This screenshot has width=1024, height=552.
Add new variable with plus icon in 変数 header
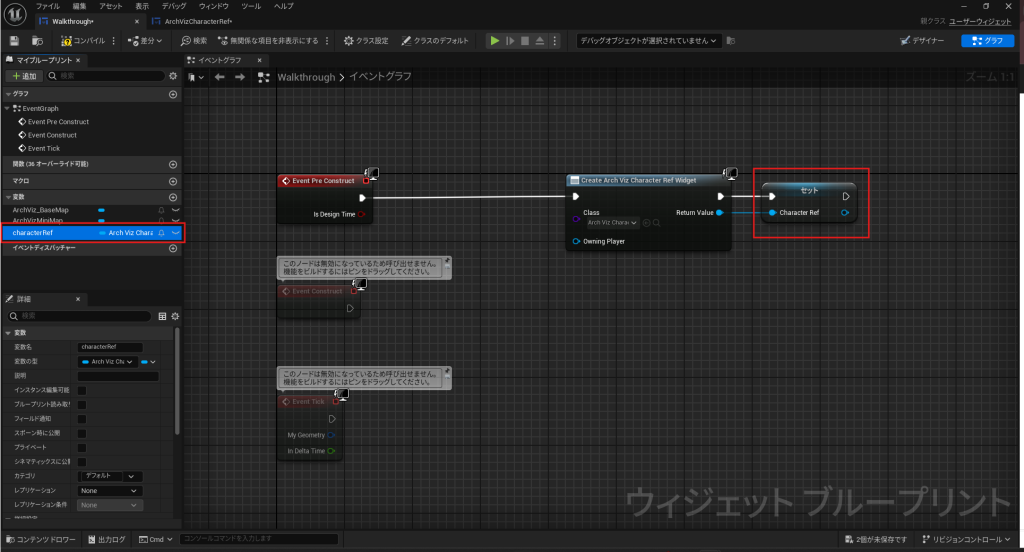173,197
